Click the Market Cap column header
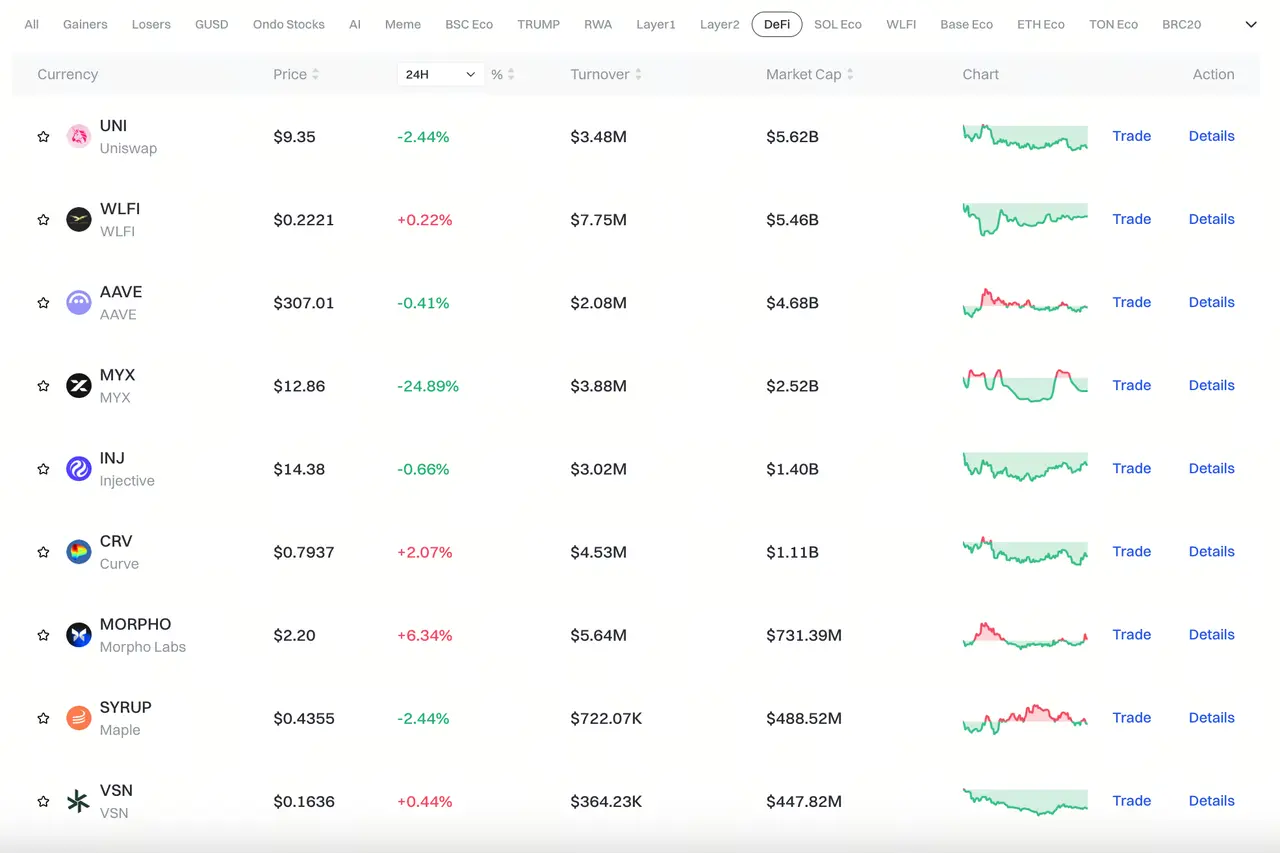Screen dimensions: 1280x853 click(804, 74)
